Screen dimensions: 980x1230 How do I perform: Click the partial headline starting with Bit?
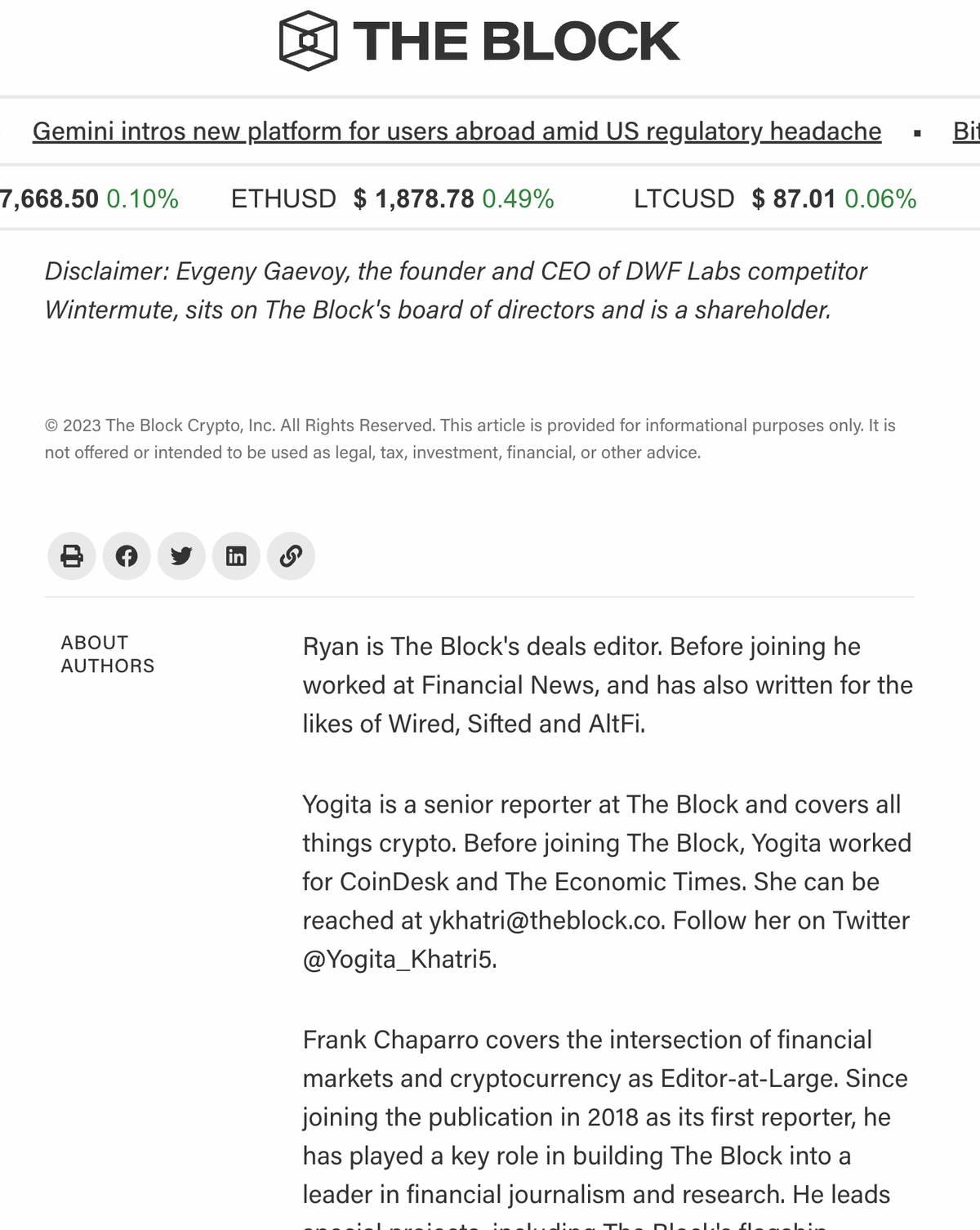point(965,131)
